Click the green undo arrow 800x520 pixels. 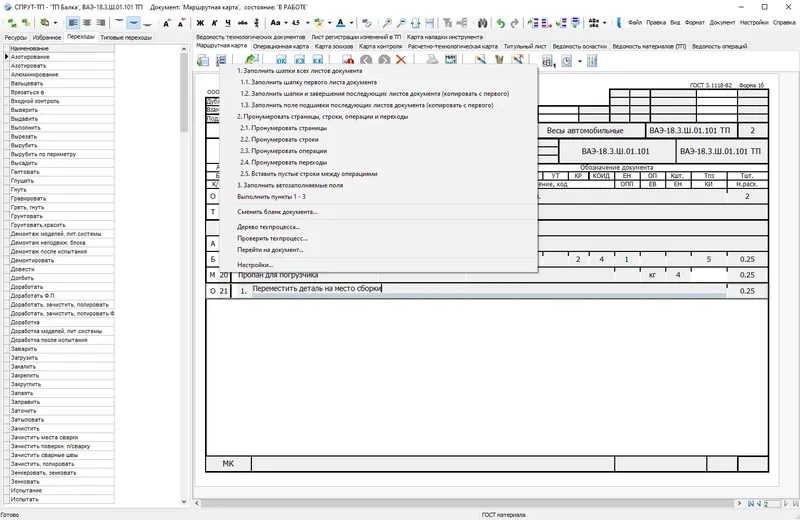[x=501, y=23]
